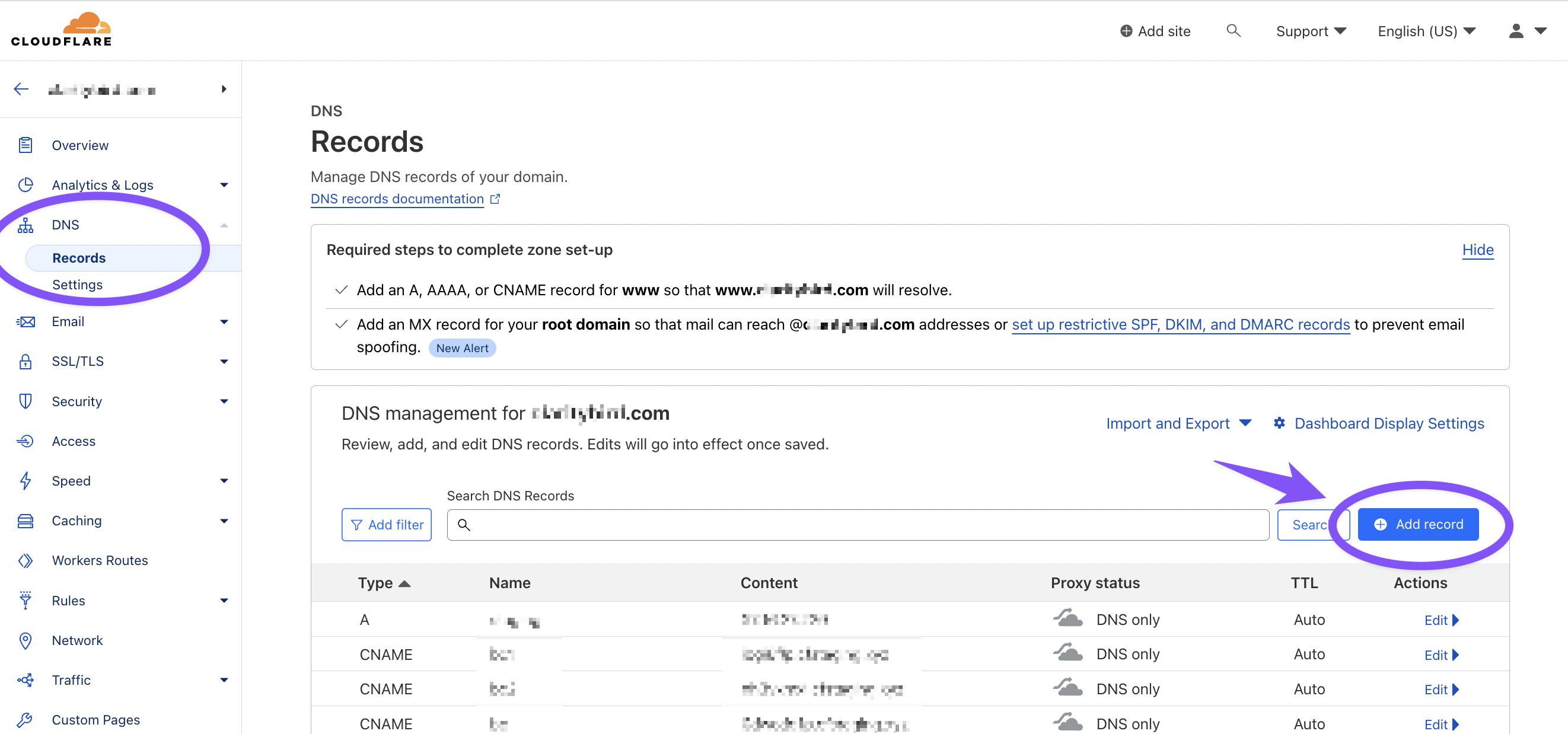
Task: Edit the A record row
Action: [1440, 620]
